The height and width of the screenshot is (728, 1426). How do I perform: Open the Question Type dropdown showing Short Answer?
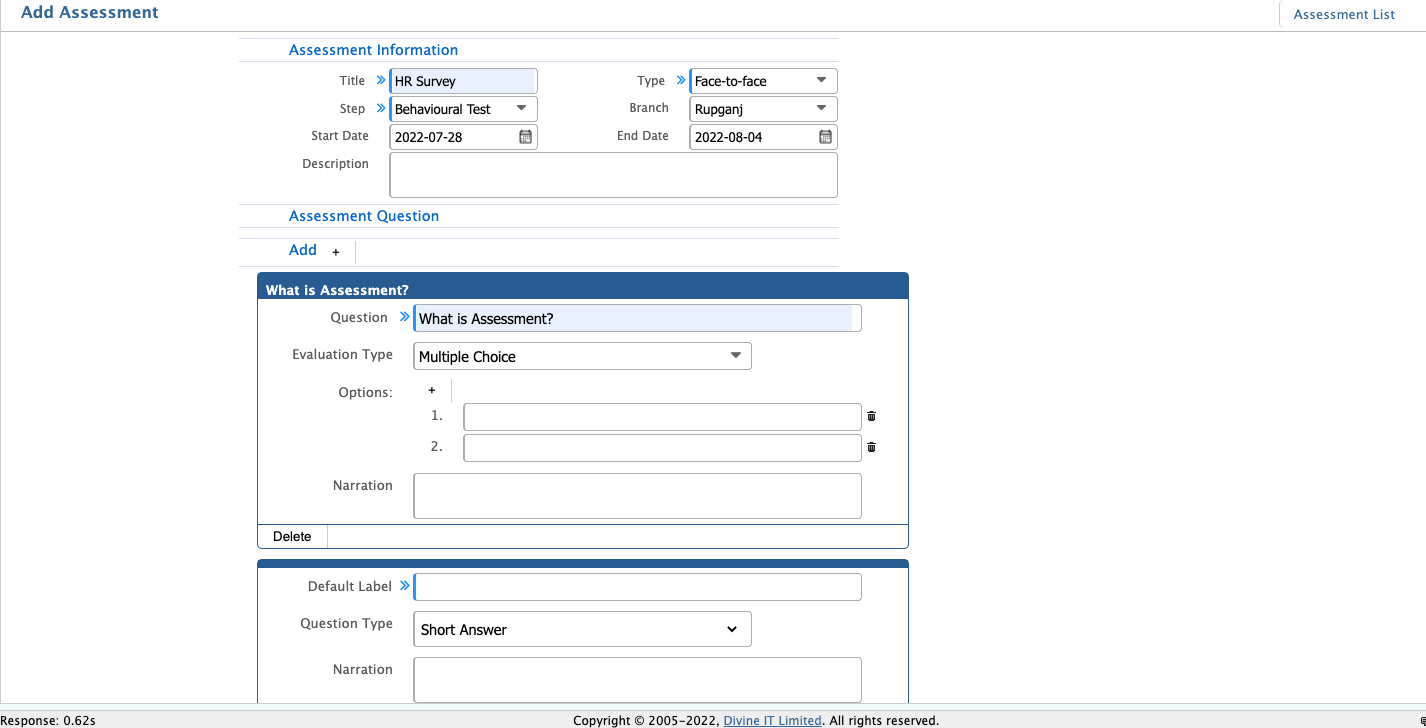pos(582,629)
